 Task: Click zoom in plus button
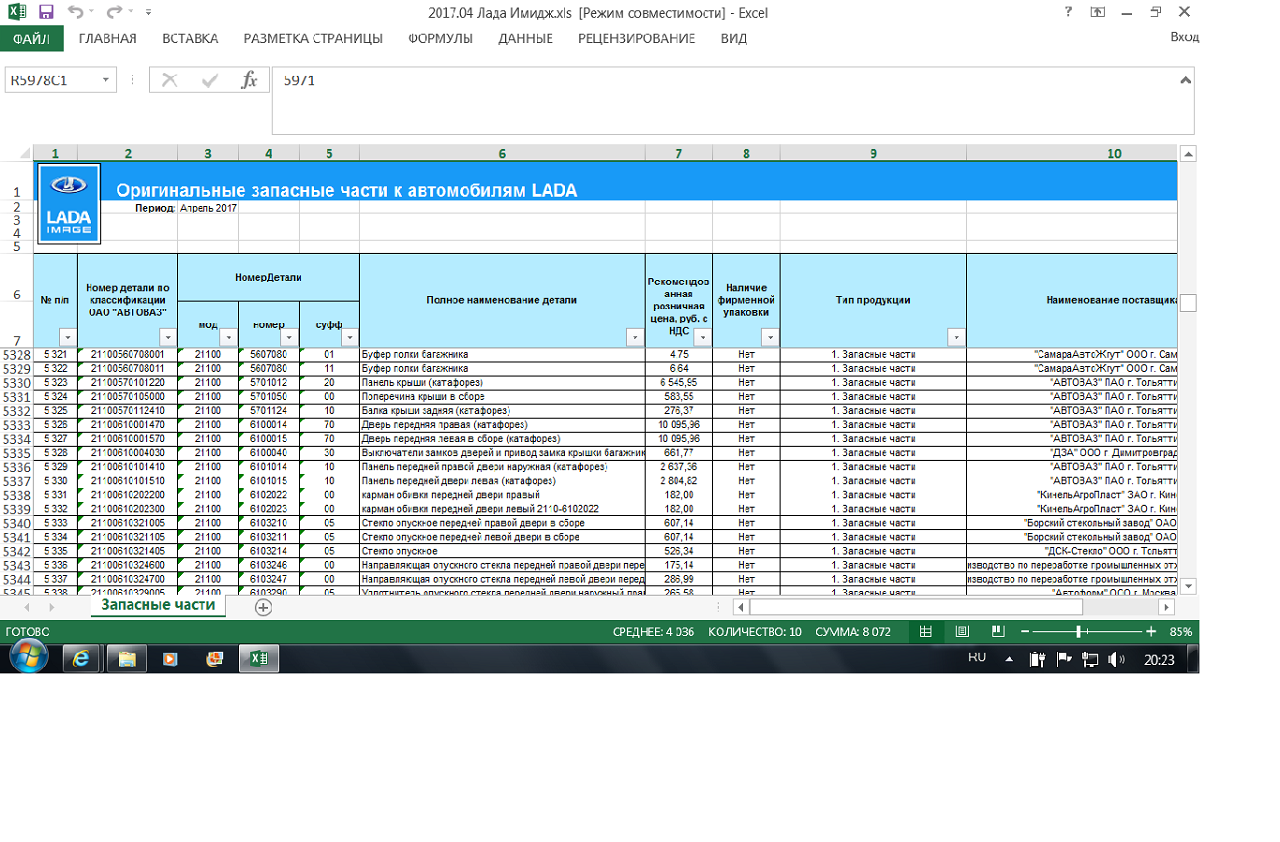1151,632
